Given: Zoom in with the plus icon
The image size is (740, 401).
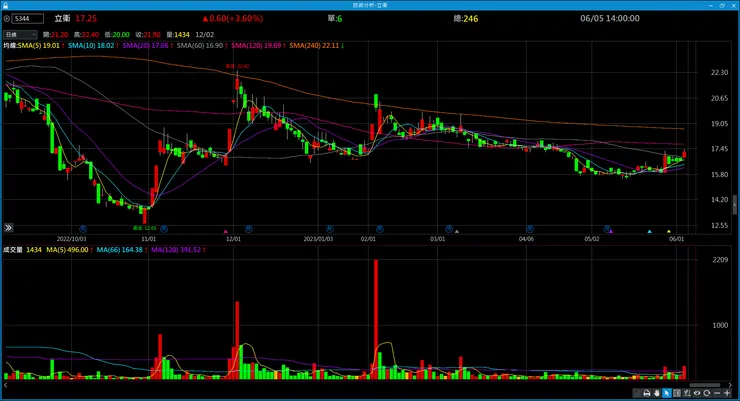Looking at the screenshot, I should click(x=727, y=393).
